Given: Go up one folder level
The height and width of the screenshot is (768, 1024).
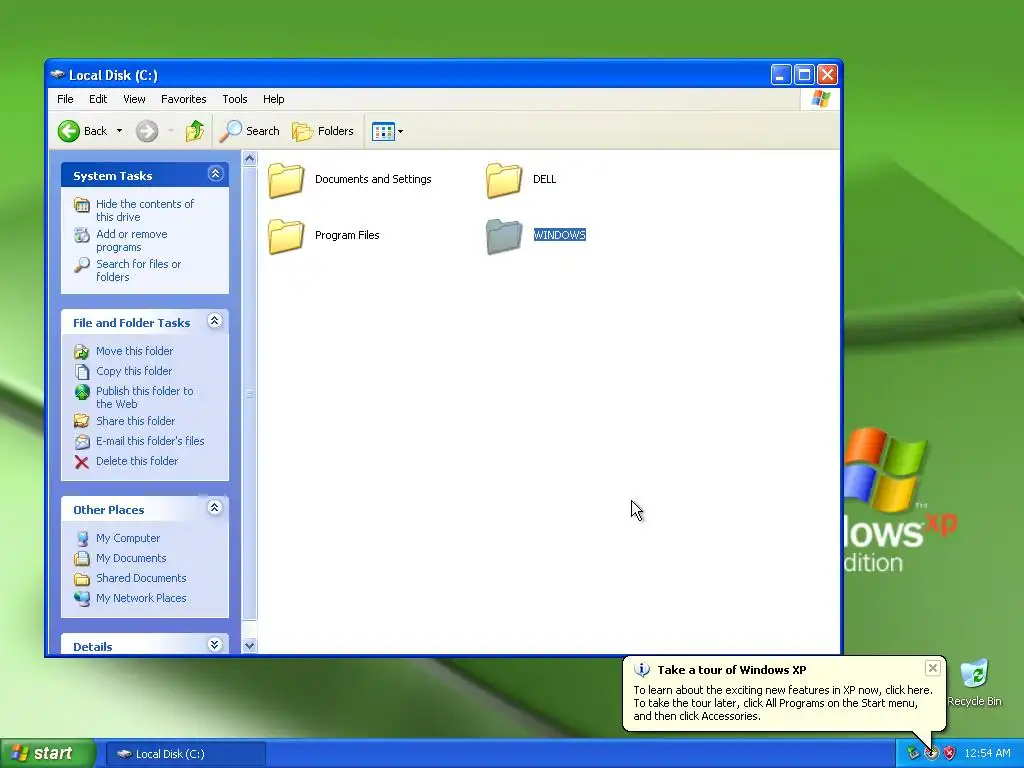Looking at the screenshot, I should [195, 131].
